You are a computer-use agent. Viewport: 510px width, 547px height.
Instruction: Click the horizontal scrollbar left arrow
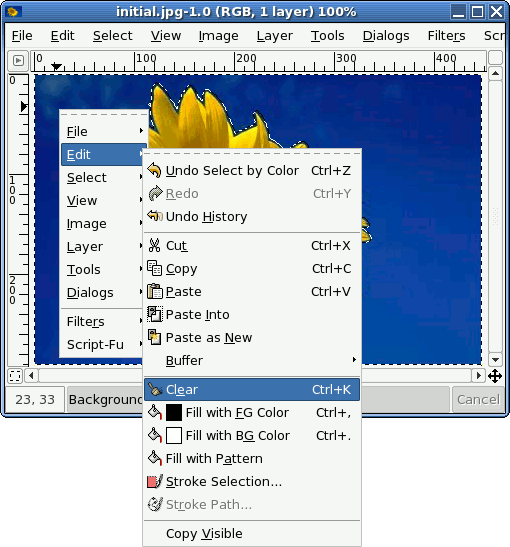pos(31,376)
